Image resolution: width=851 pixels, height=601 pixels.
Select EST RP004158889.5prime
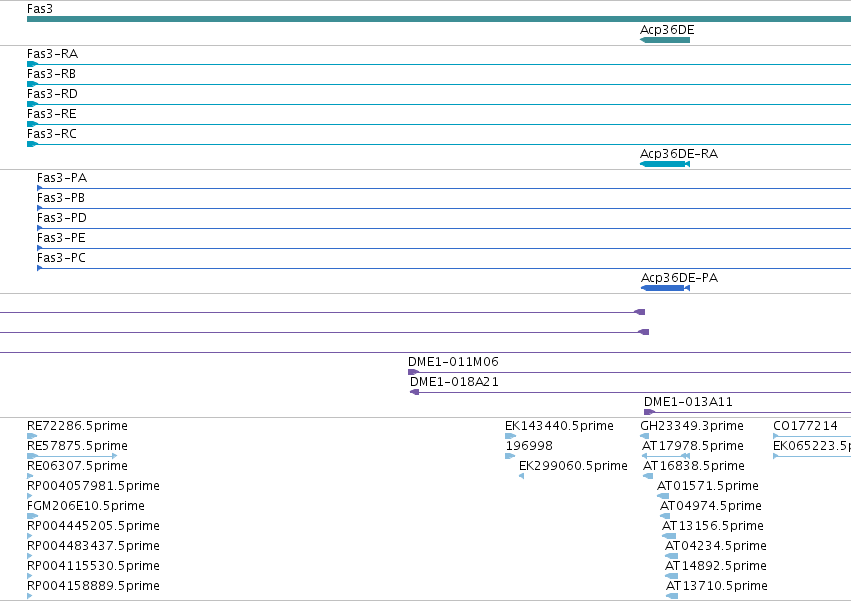click(93, 587)
